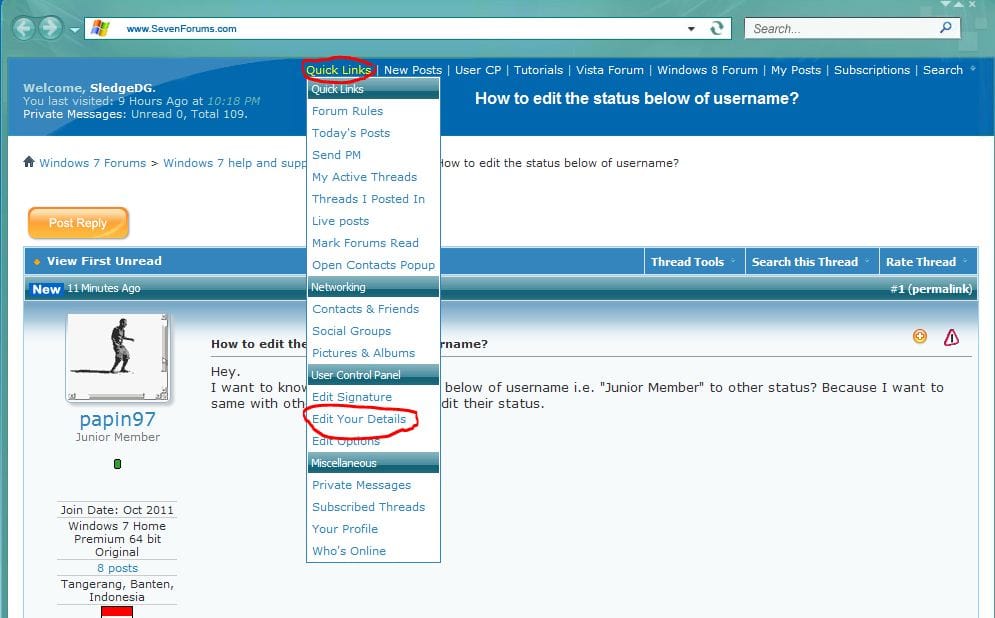Open Your Profile menu entry
The image size is (995, 618).
(x=345, y=529)
